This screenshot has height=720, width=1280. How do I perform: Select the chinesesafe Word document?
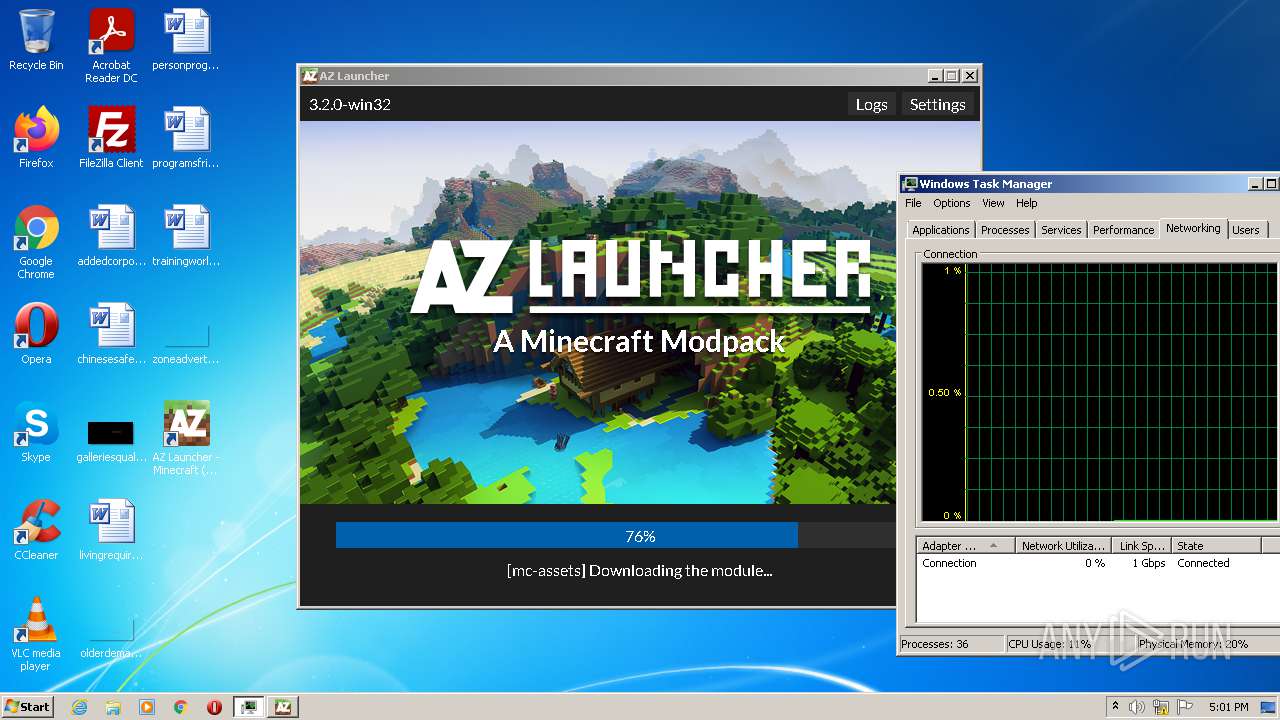111,334
